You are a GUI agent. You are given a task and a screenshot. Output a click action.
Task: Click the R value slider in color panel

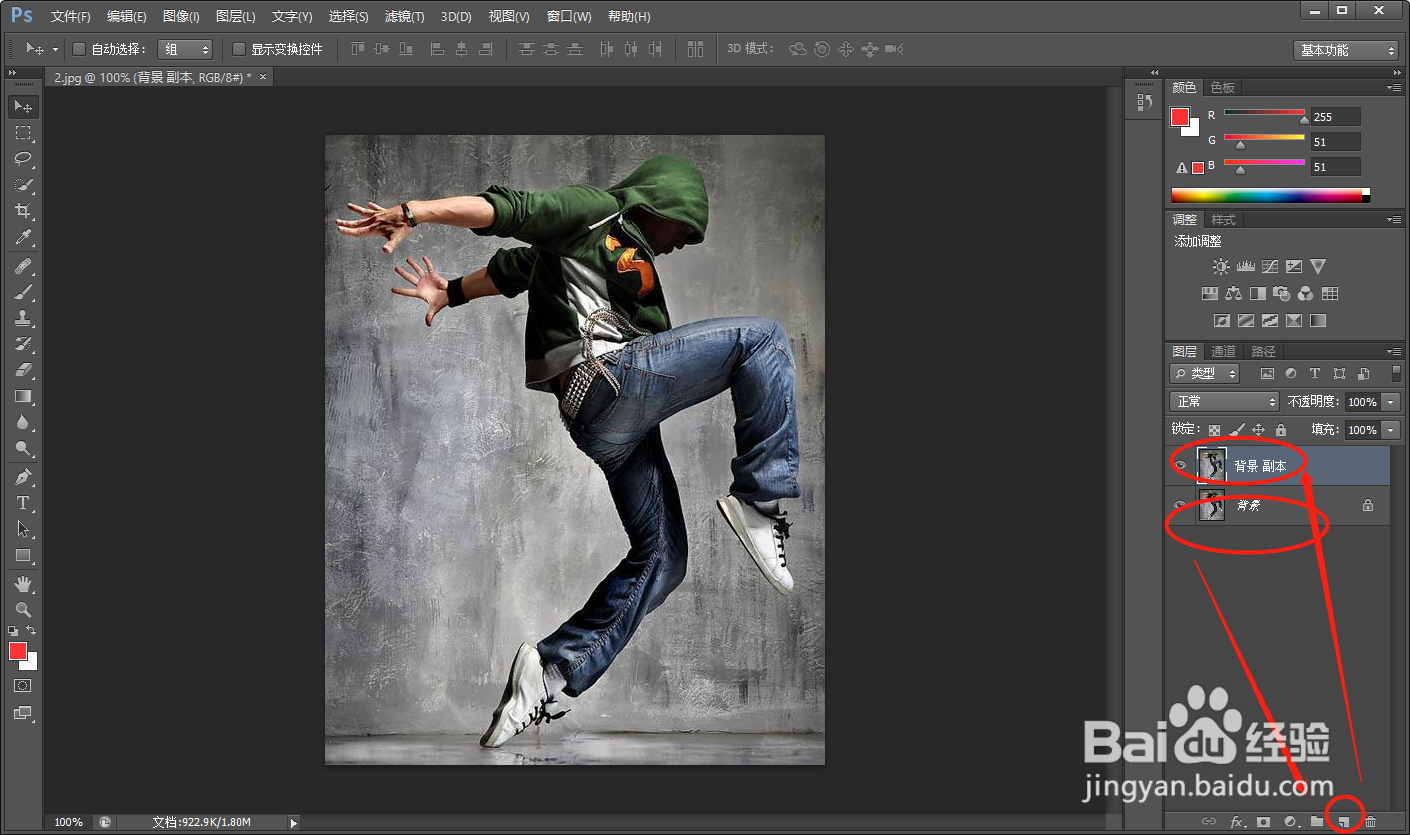pyautogui.click(x=1264, y=114)
